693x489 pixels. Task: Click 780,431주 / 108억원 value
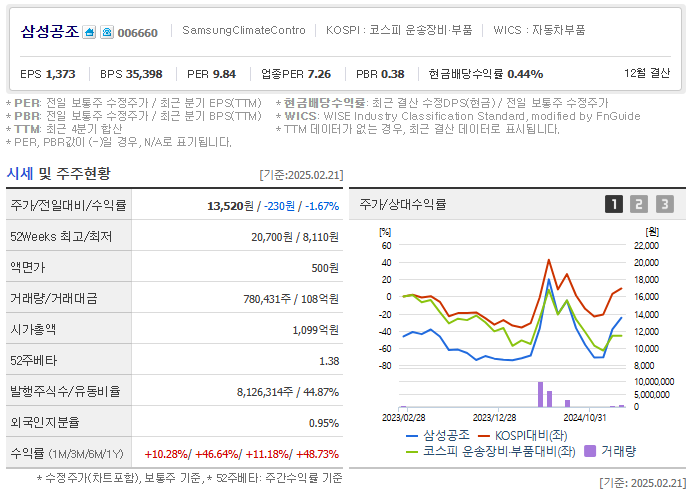(x=291, y=299)
